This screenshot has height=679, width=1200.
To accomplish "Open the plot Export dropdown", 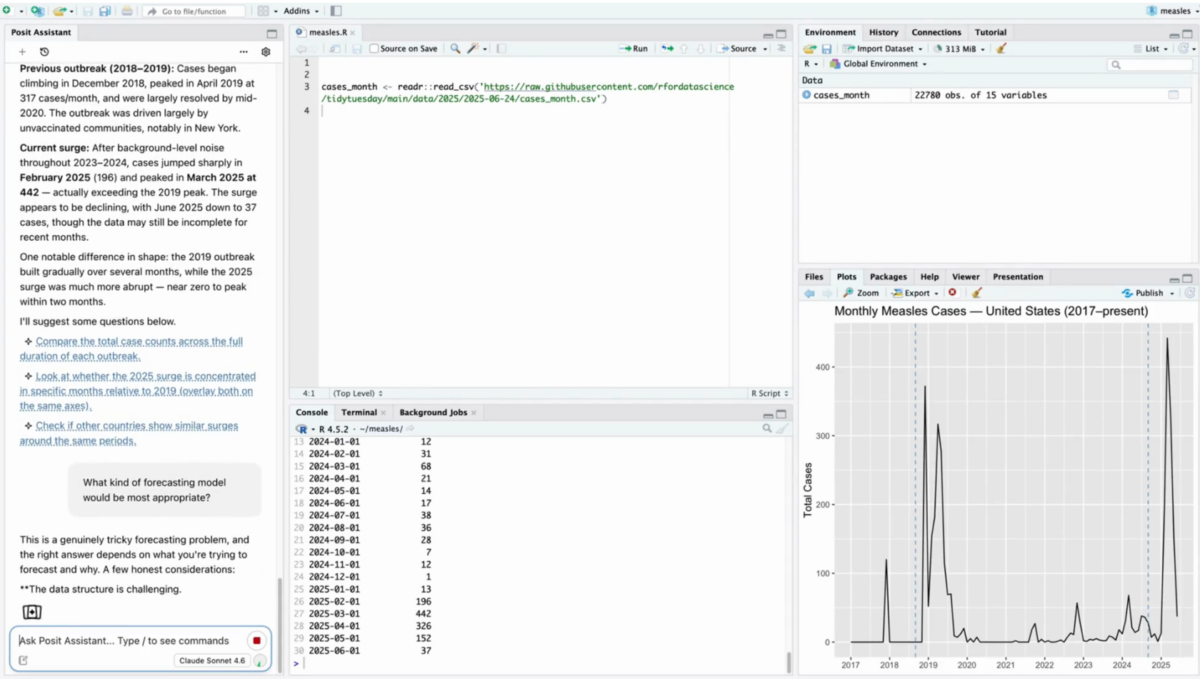I will pyautogui.click(x=915, y=293).
